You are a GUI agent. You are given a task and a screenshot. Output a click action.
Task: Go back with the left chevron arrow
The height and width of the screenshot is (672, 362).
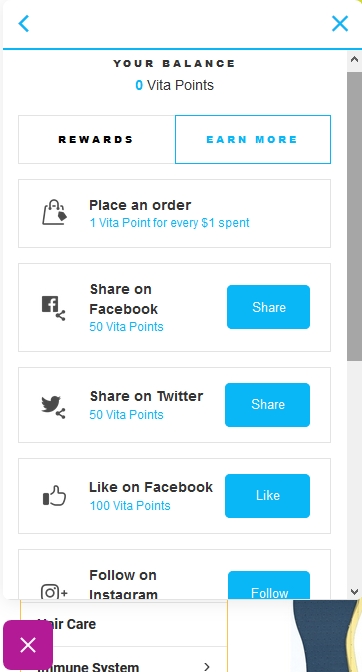tap(24, 24)
